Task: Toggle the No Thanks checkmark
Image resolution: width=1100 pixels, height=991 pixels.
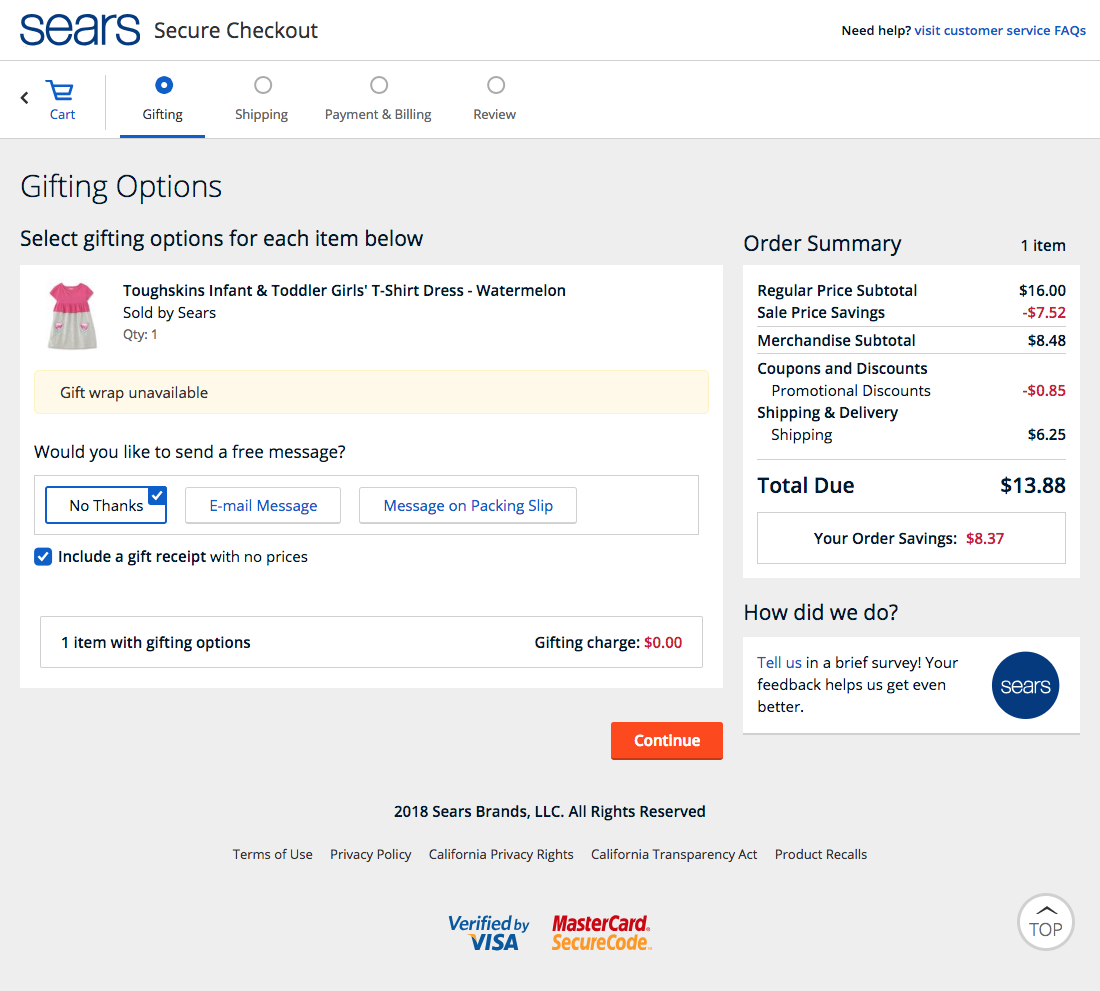Action: coord(156,495)
